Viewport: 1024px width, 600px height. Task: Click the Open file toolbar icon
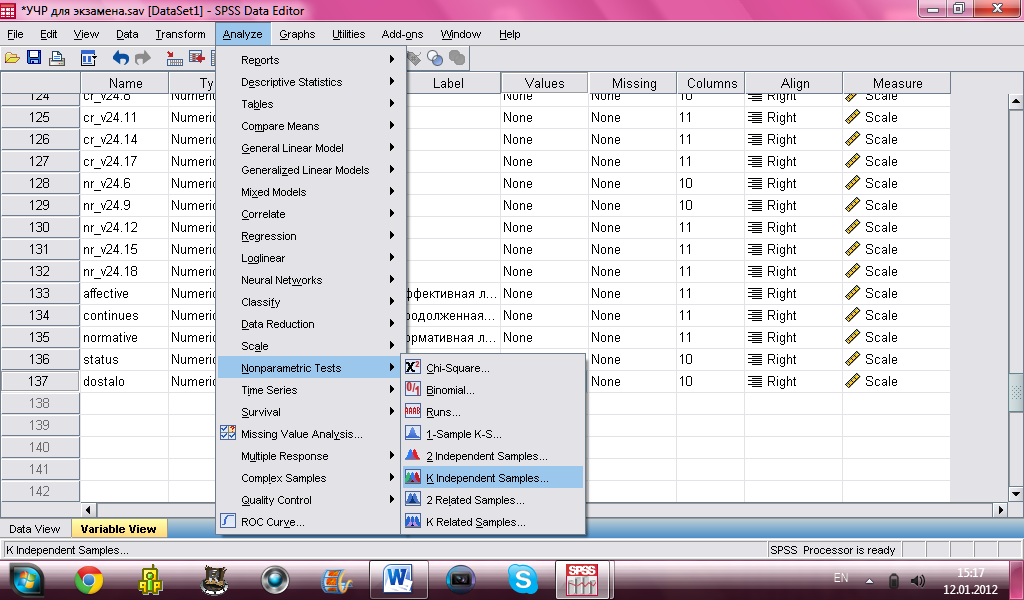12,59
